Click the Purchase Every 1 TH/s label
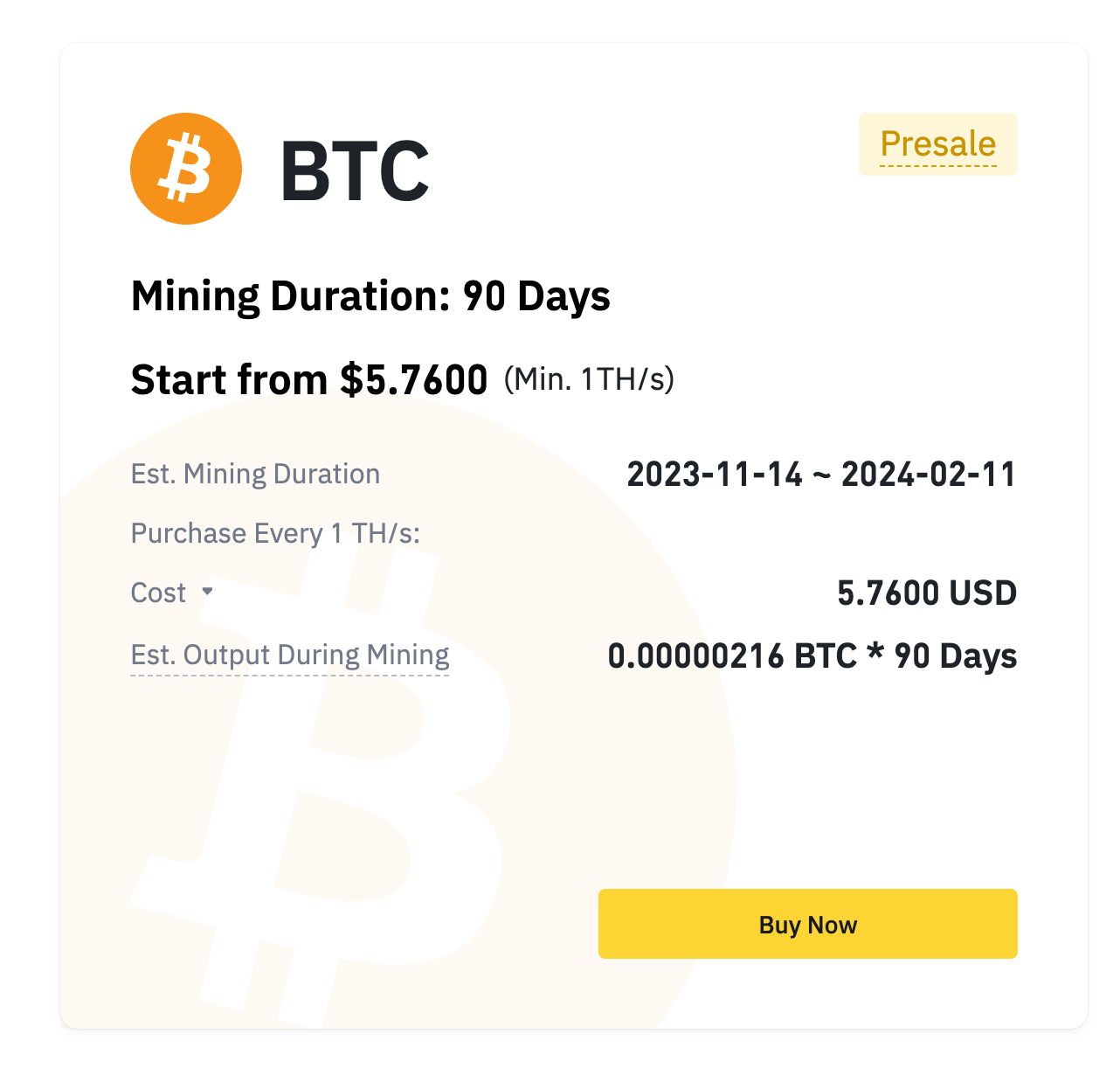Screen dimensions: 1120x1075 pyautogui.click(x=275, y=532)
